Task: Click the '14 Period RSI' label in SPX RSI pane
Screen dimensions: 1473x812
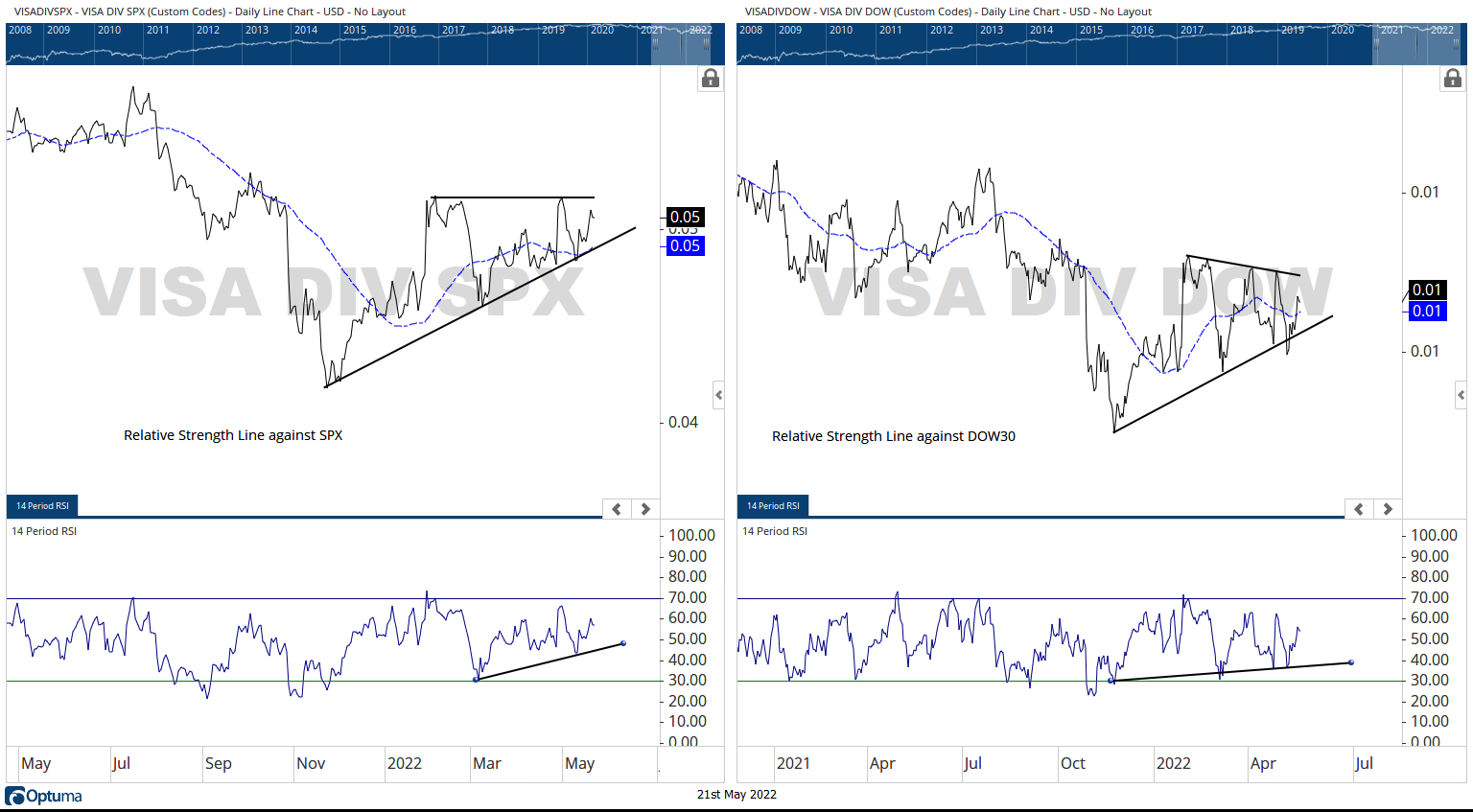Action: pos(44,531)
